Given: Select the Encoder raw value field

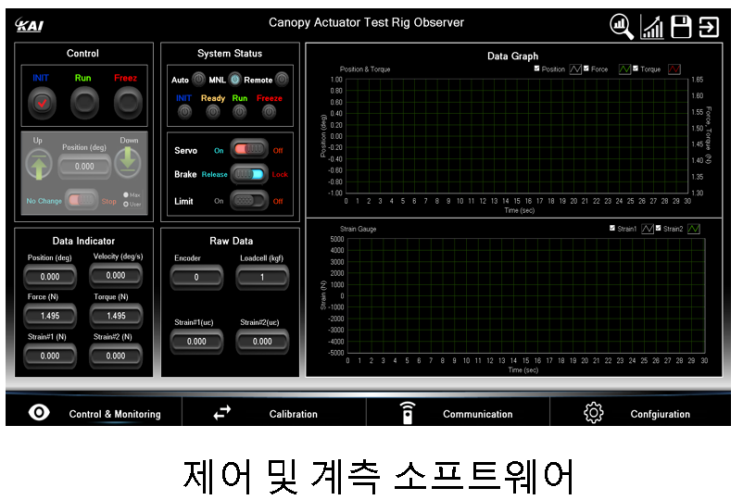Looking at the screenshot, I should (196, 277).
